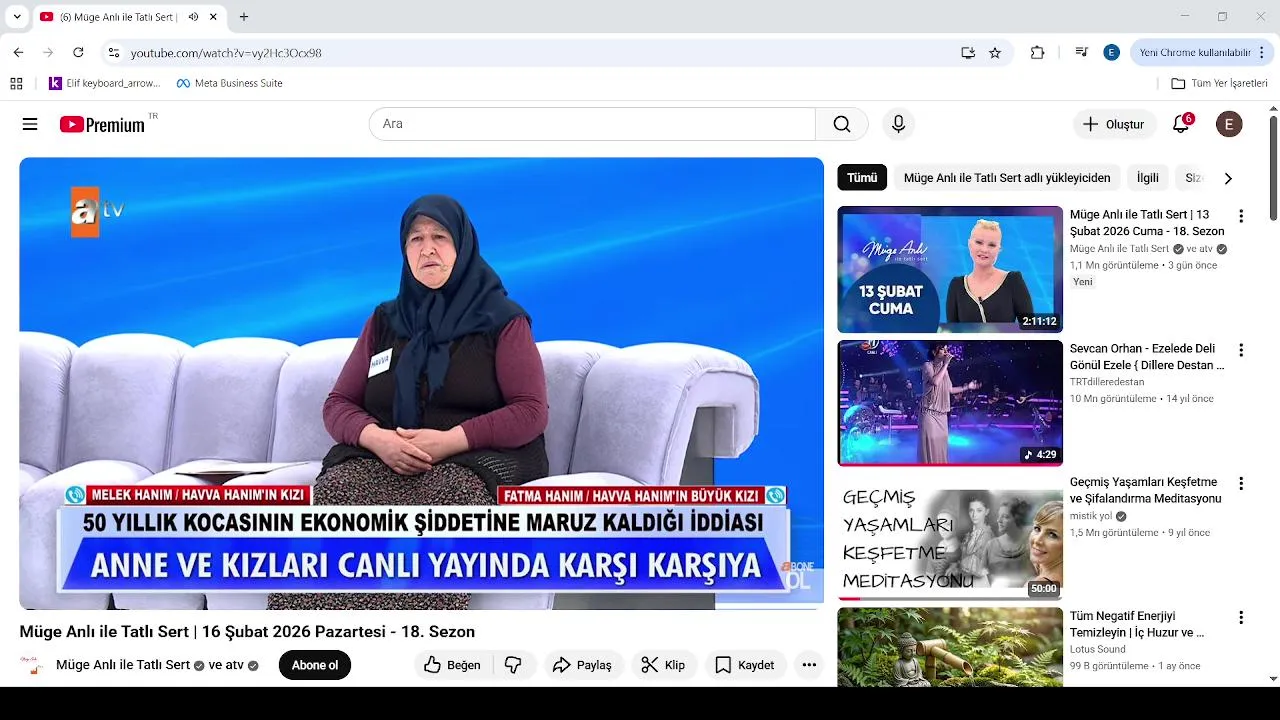1280x720 pixels.
Task: Open options menu for Sevcan Orhan video
Action: click(1241, 350)
